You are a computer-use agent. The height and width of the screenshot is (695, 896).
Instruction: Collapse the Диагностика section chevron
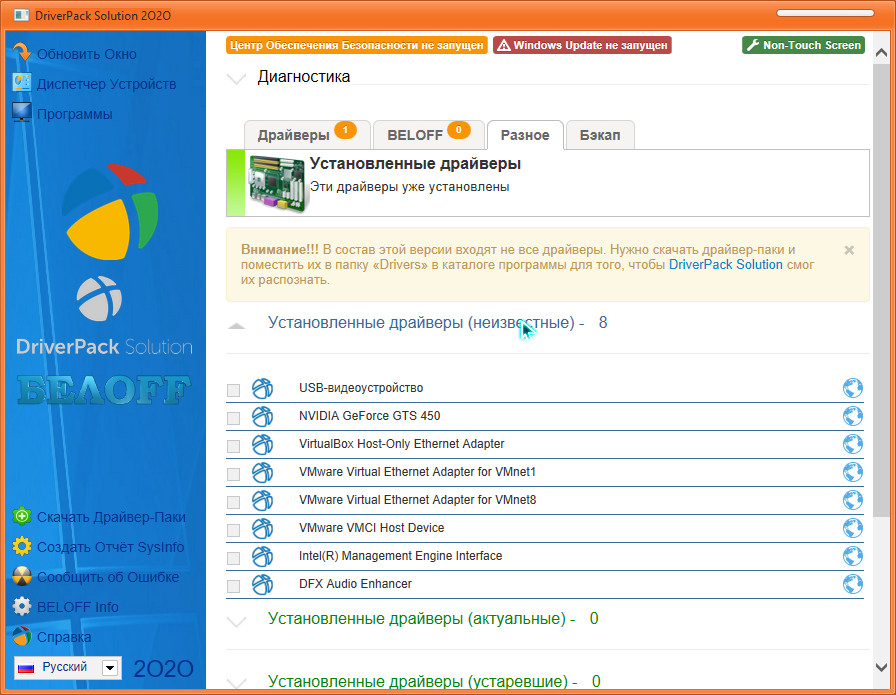(236, 78)
